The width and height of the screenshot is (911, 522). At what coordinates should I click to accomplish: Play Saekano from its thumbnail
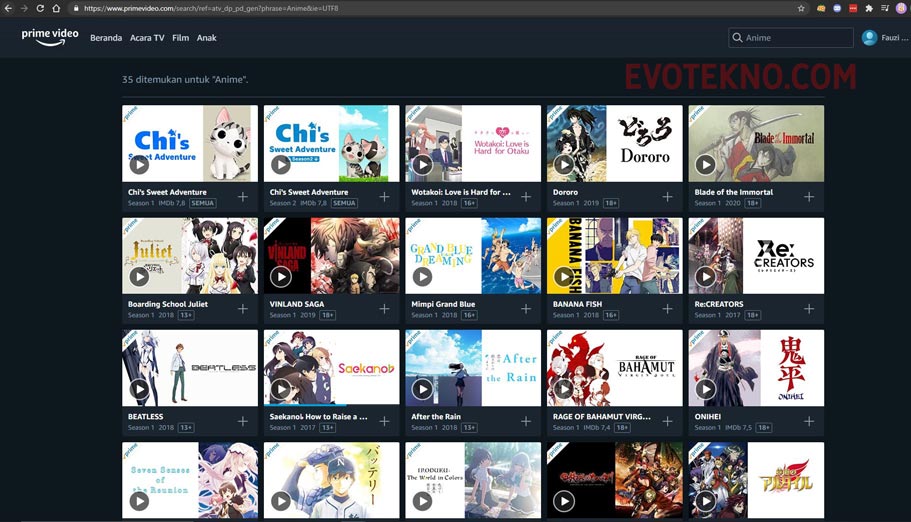(x=281, y=389)
